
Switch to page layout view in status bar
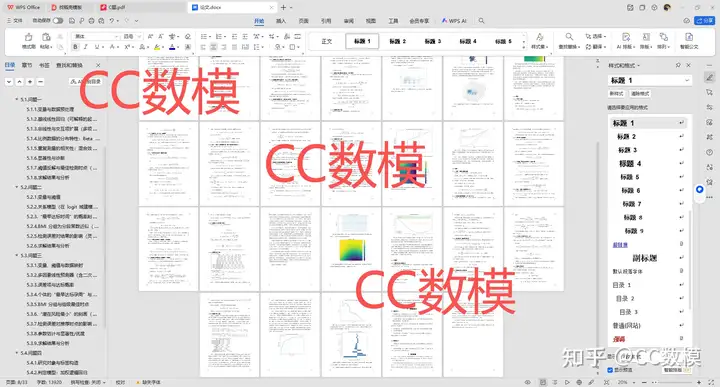click(x=543, y=382)
